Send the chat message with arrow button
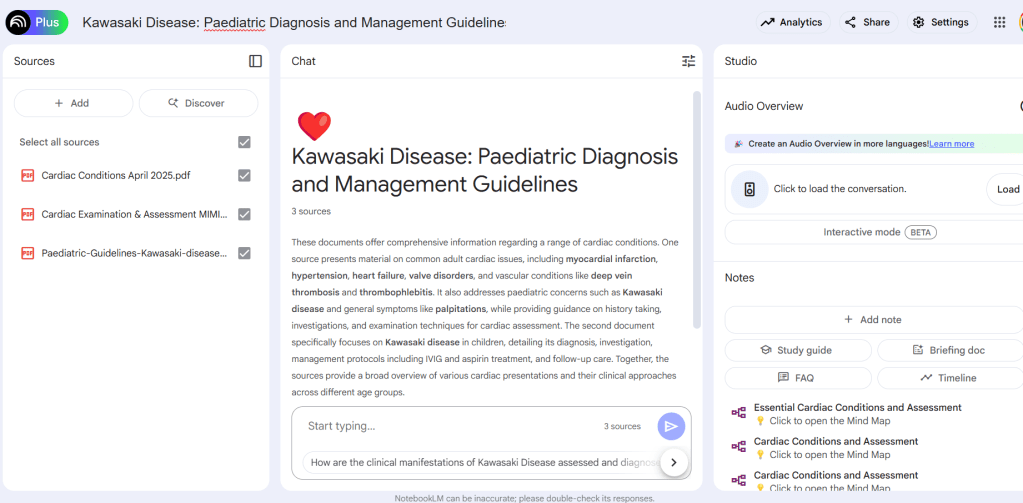1023x503 pixels. pyautogui.click(x=671, y=426)
